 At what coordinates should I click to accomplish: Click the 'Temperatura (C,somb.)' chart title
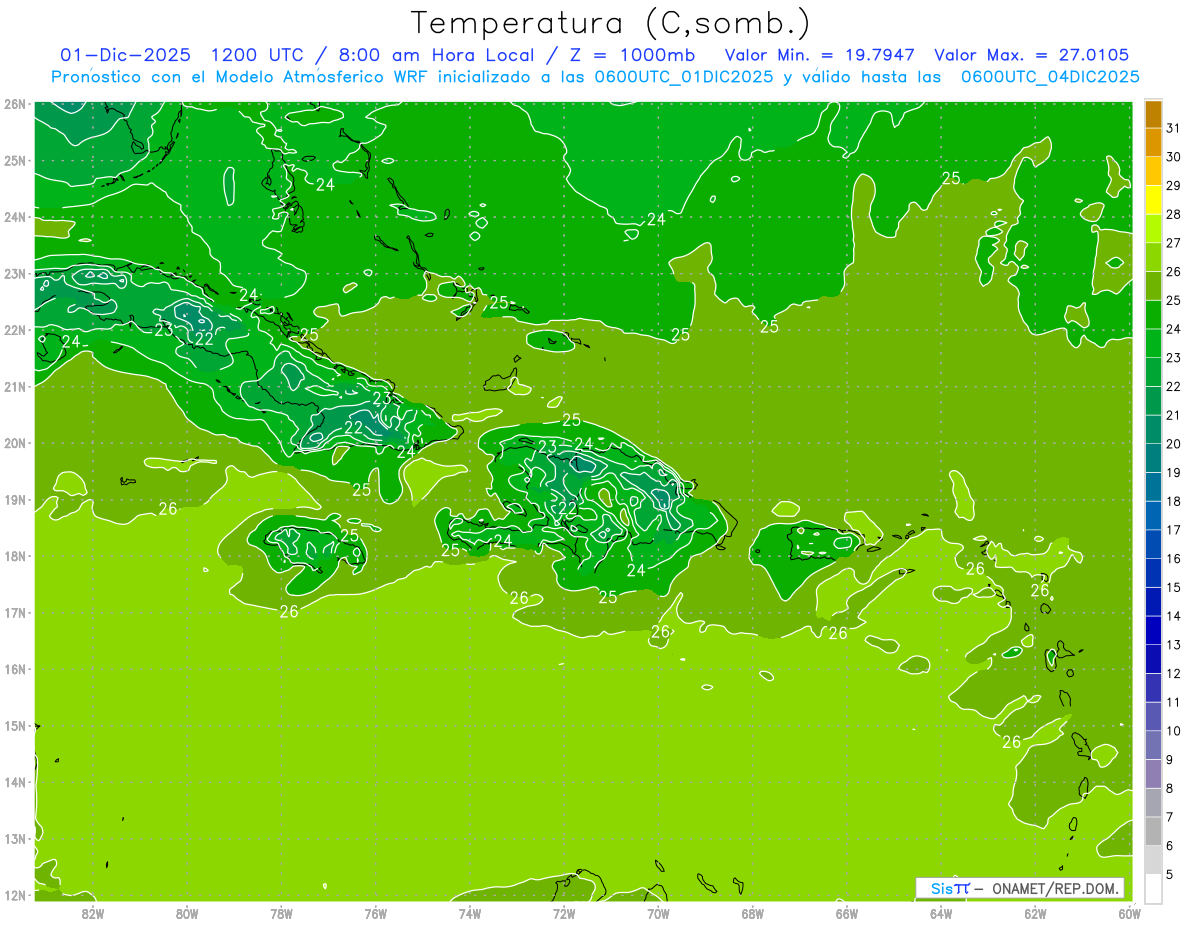611,23
